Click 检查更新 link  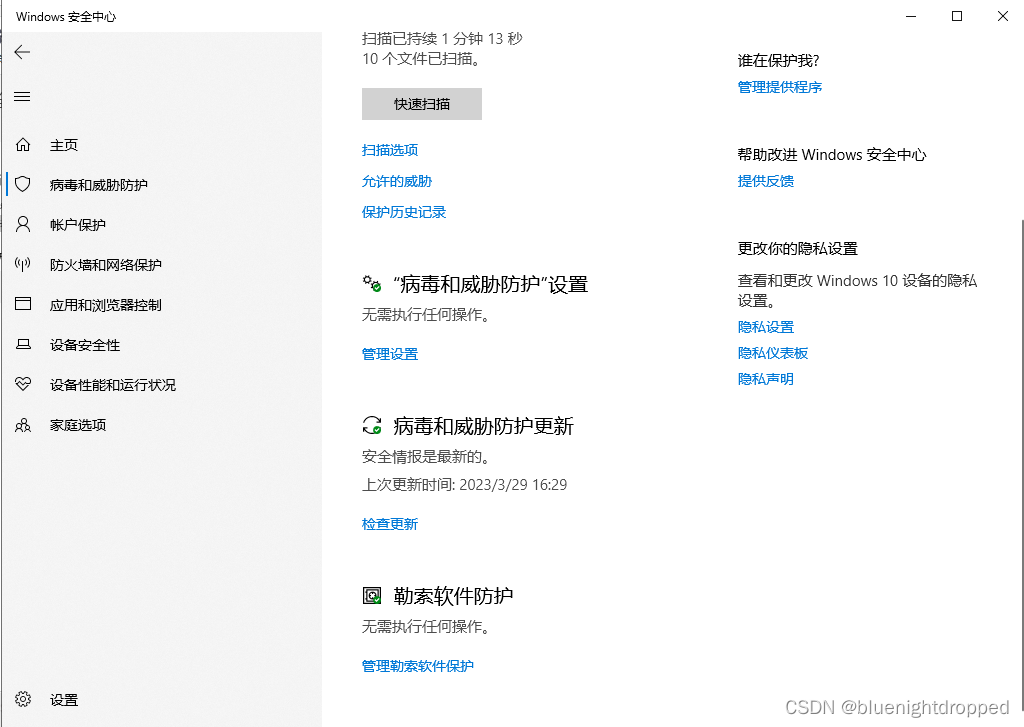click(390, 524)
